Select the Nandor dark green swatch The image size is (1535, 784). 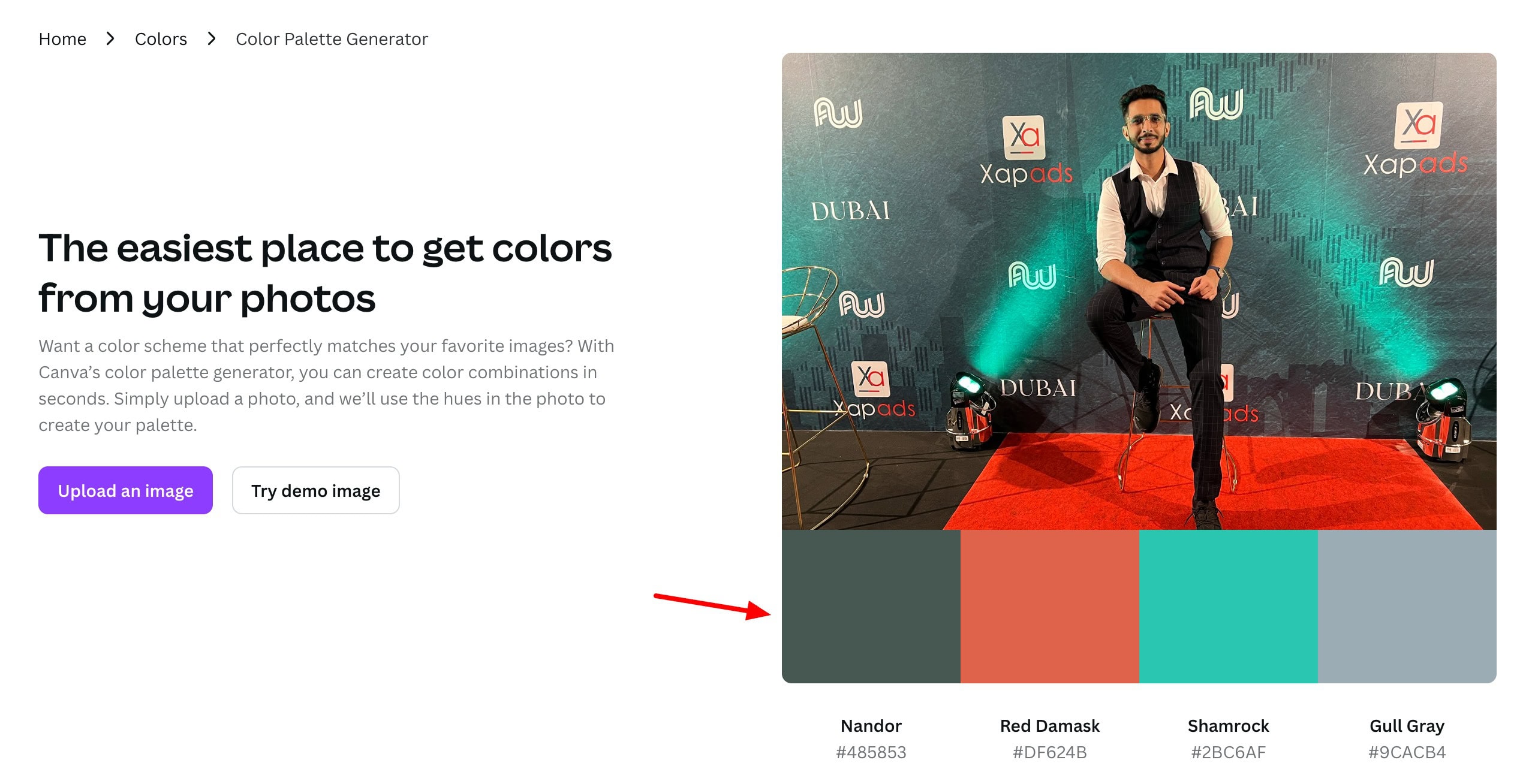(871, 606)
